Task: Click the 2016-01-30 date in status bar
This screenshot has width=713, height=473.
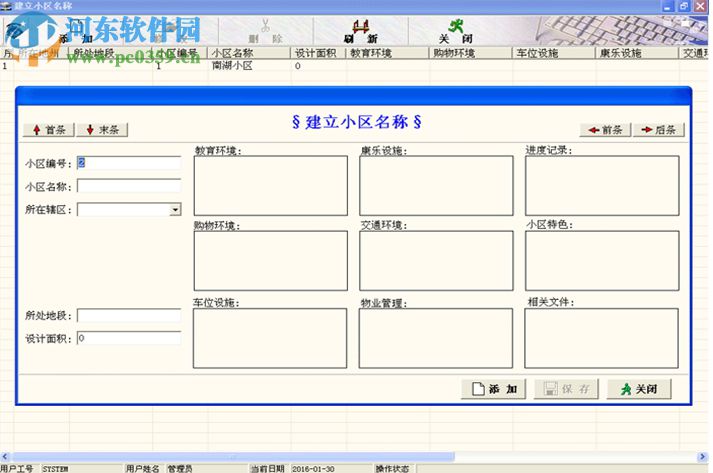Action: click(x=313, y=469)
